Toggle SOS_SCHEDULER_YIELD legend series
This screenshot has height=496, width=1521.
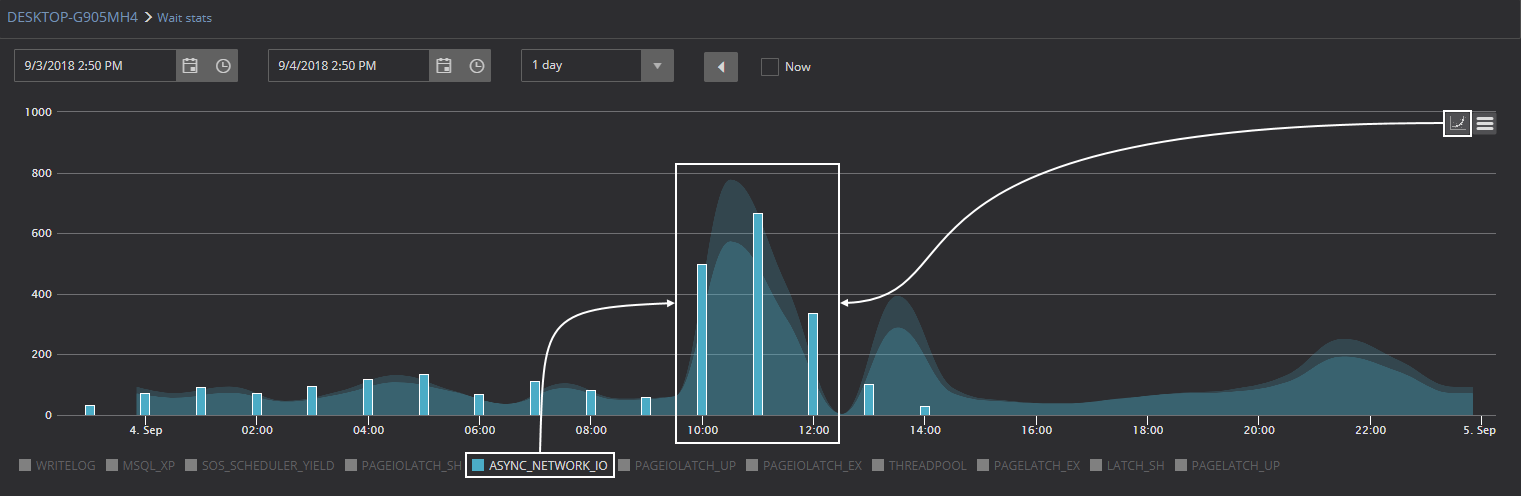click(x=262, y=465)
